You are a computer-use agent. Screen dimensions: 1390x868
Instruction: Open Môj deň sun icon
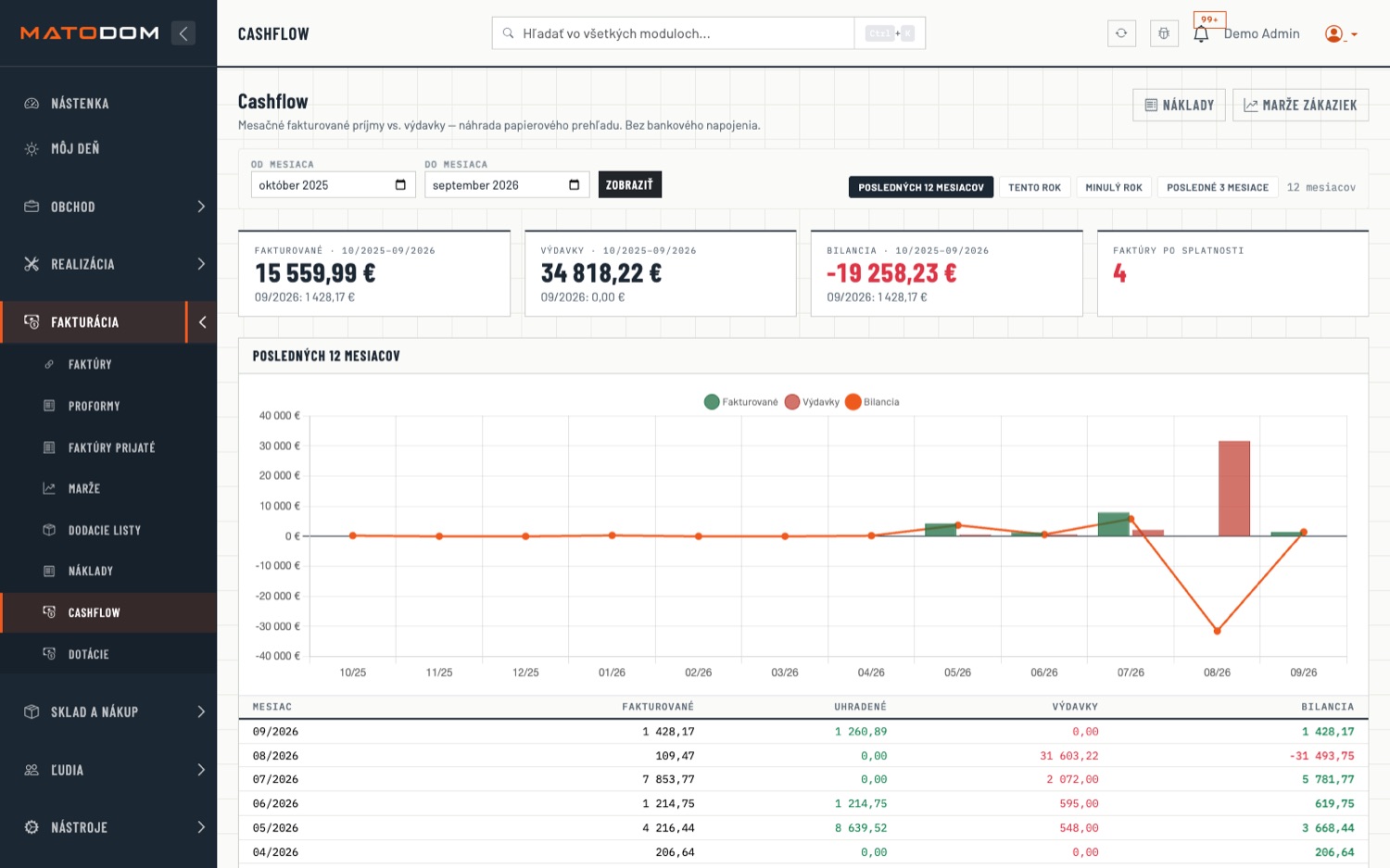pyautogui.click(x=32, y=148)
